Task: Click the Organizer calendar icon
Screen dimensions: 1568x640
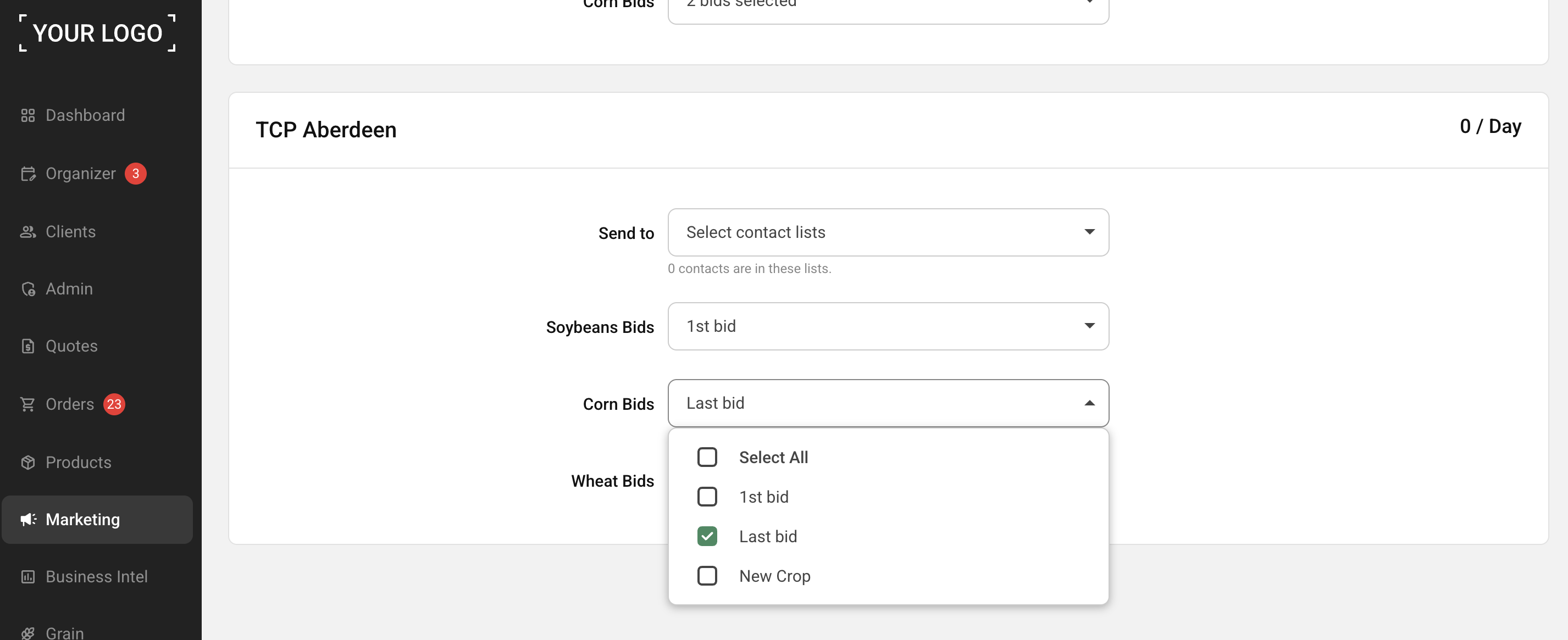Action: pos(28,174)
